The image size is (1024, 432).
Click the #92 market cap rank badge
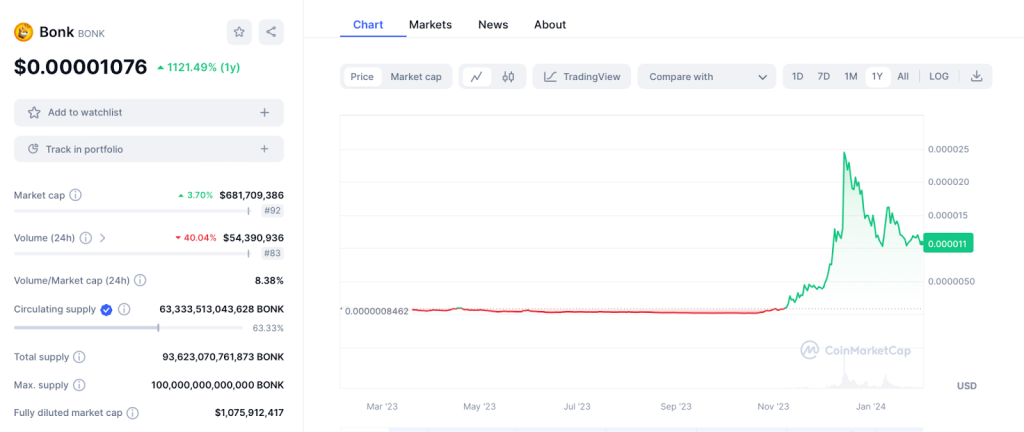click(x=274, y=211)
